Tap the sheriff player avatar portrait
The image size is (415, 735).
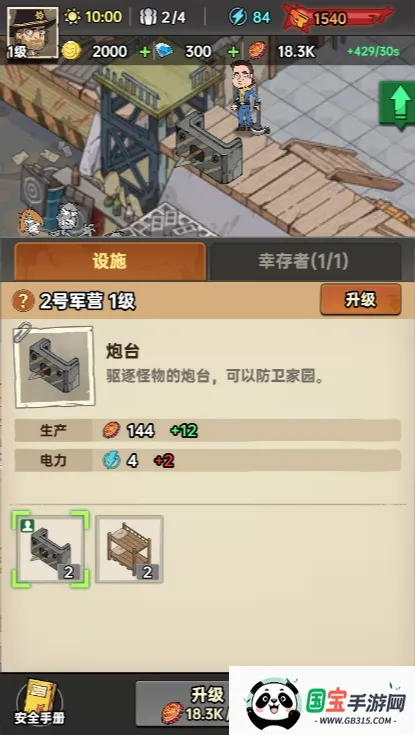pyautogui.click(x=33, y=32)
